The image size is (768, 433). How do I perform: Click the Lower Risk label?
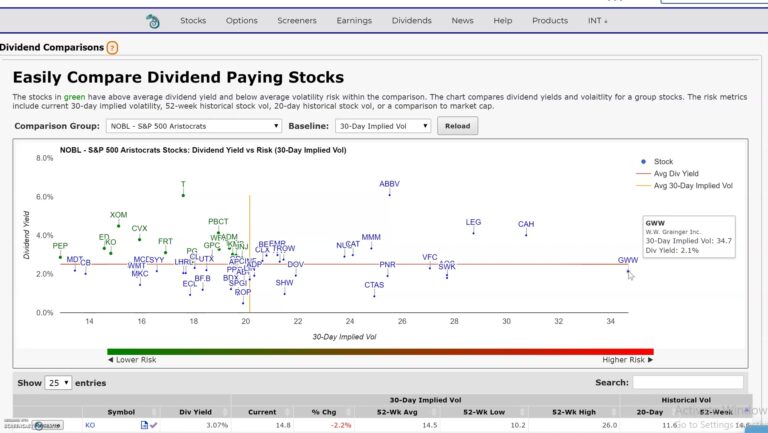pyautogui.click(x=132, y=360)
